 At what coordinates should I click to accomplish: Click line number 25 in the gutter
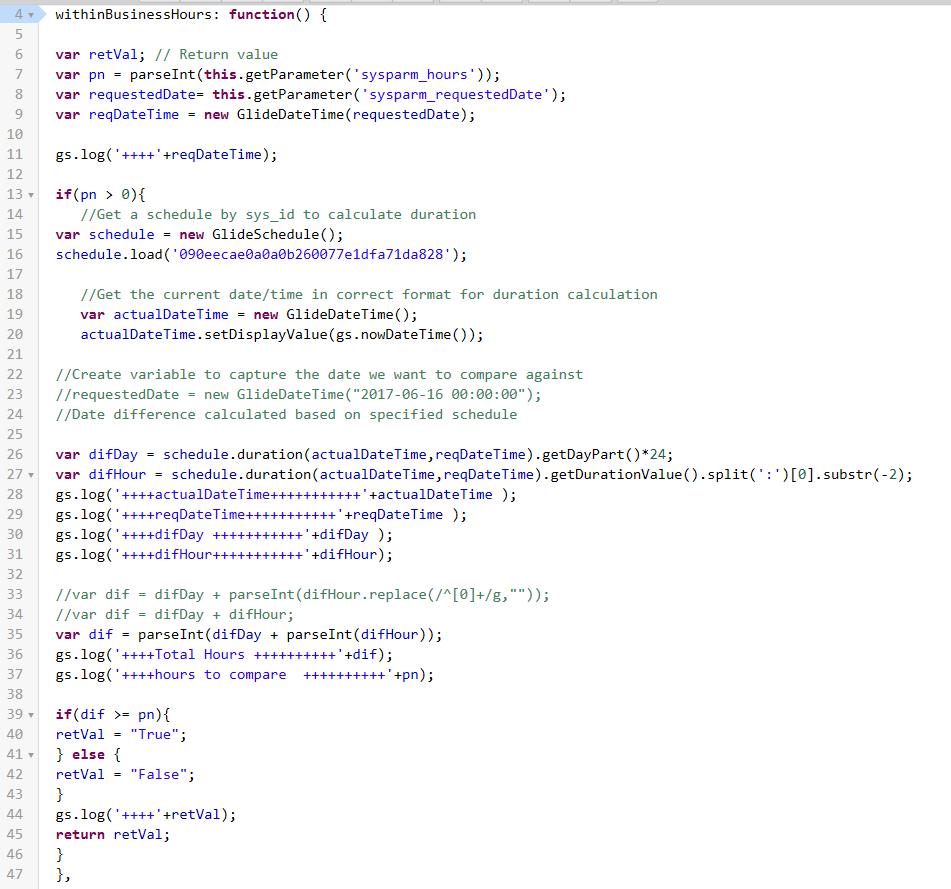15,435
